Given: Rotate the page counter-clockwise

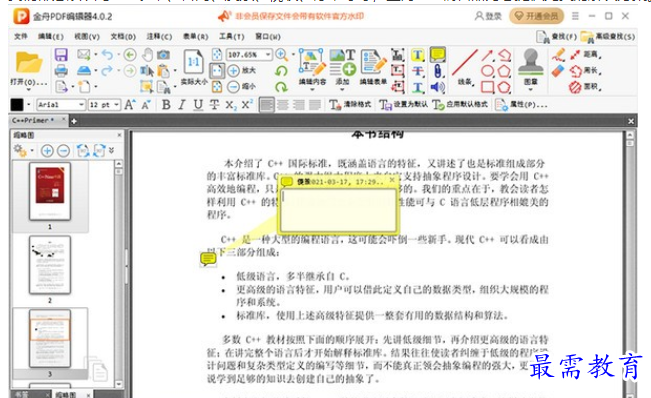Looking at the screenshot, I should point(281,71).
